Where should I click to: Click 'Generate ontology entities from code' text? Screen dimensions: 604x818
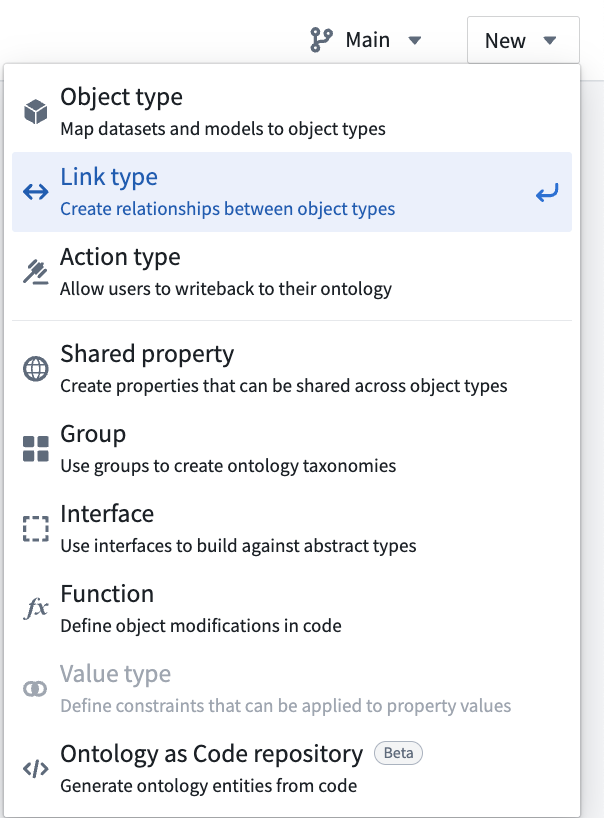click(x=209, y=786)
